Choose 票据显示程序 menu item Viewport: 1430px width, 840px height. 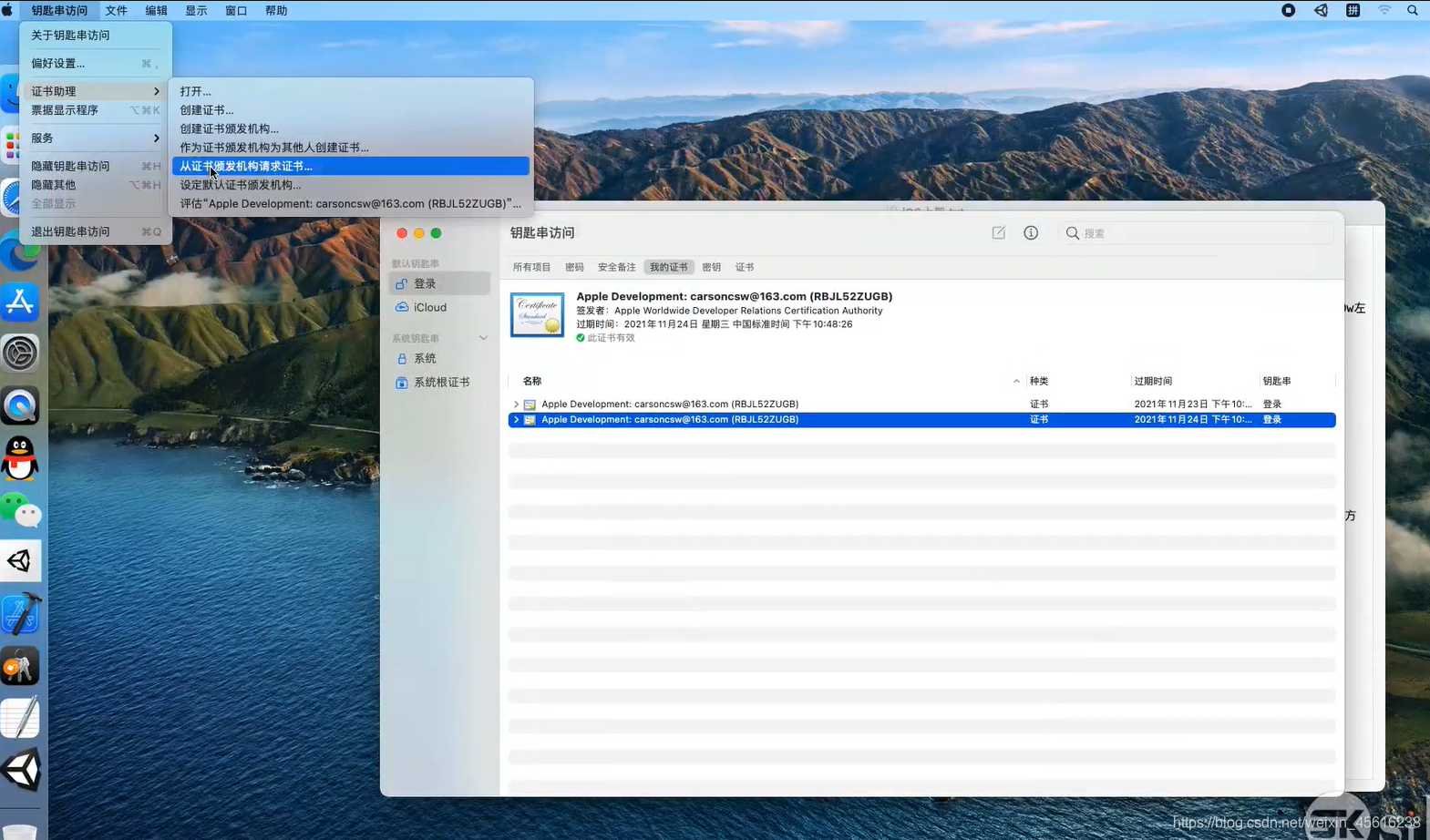[96, 109]
